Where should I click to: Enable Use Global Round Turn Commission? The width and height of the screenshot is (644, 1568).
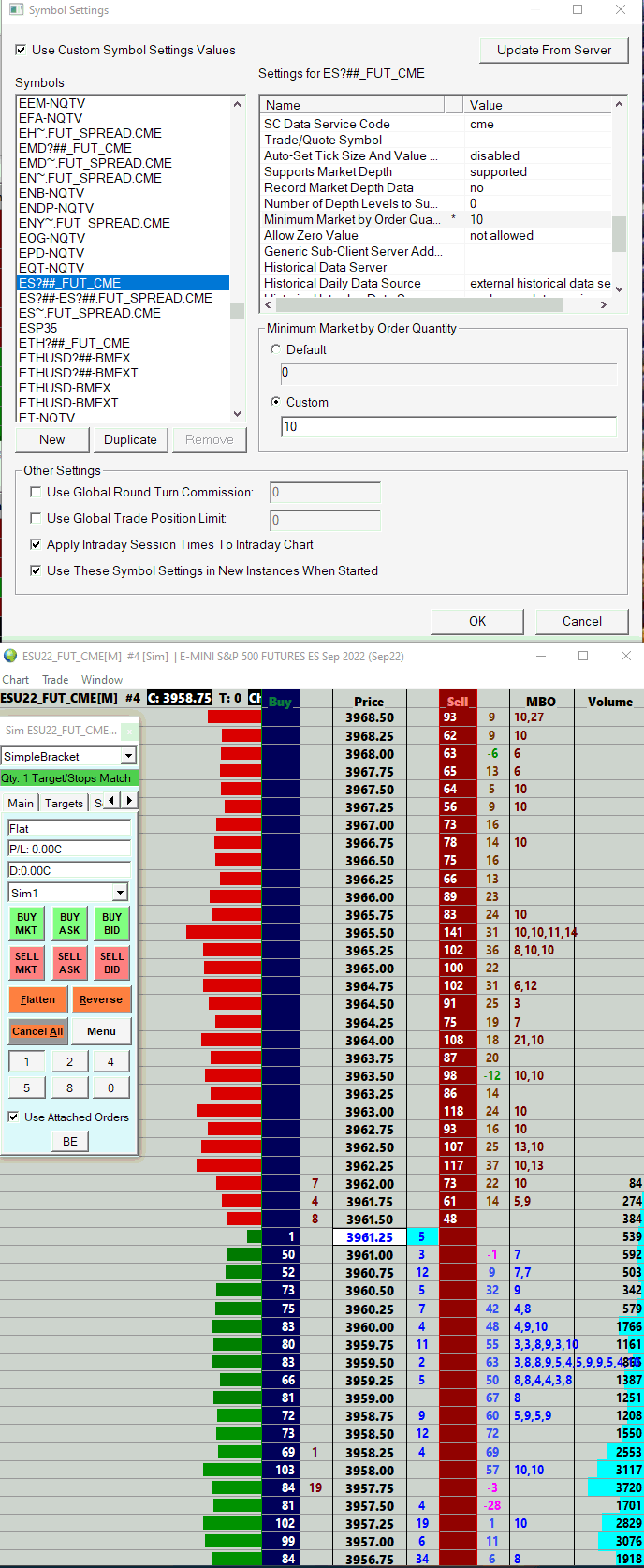coord(36,492)
